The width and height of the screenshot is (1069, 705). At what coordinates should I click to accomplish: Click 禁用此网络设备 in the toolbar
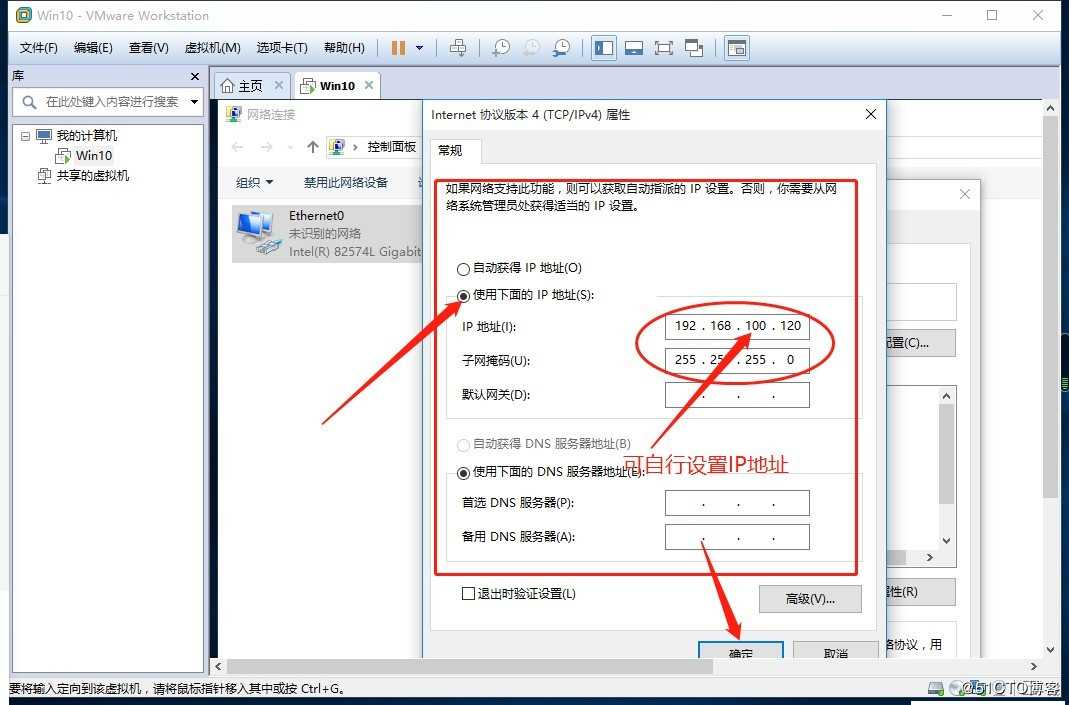pos(346,182)
